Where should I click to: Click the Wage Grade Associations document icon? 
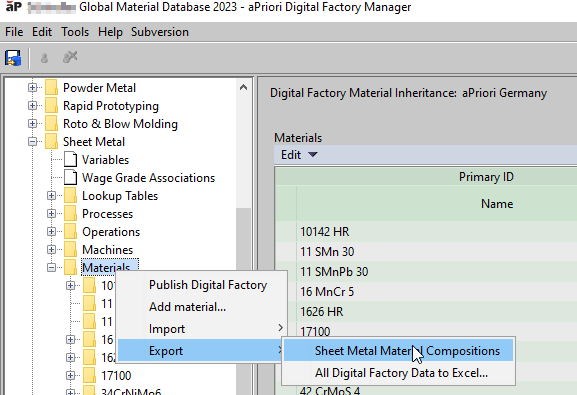coord(71,178)
